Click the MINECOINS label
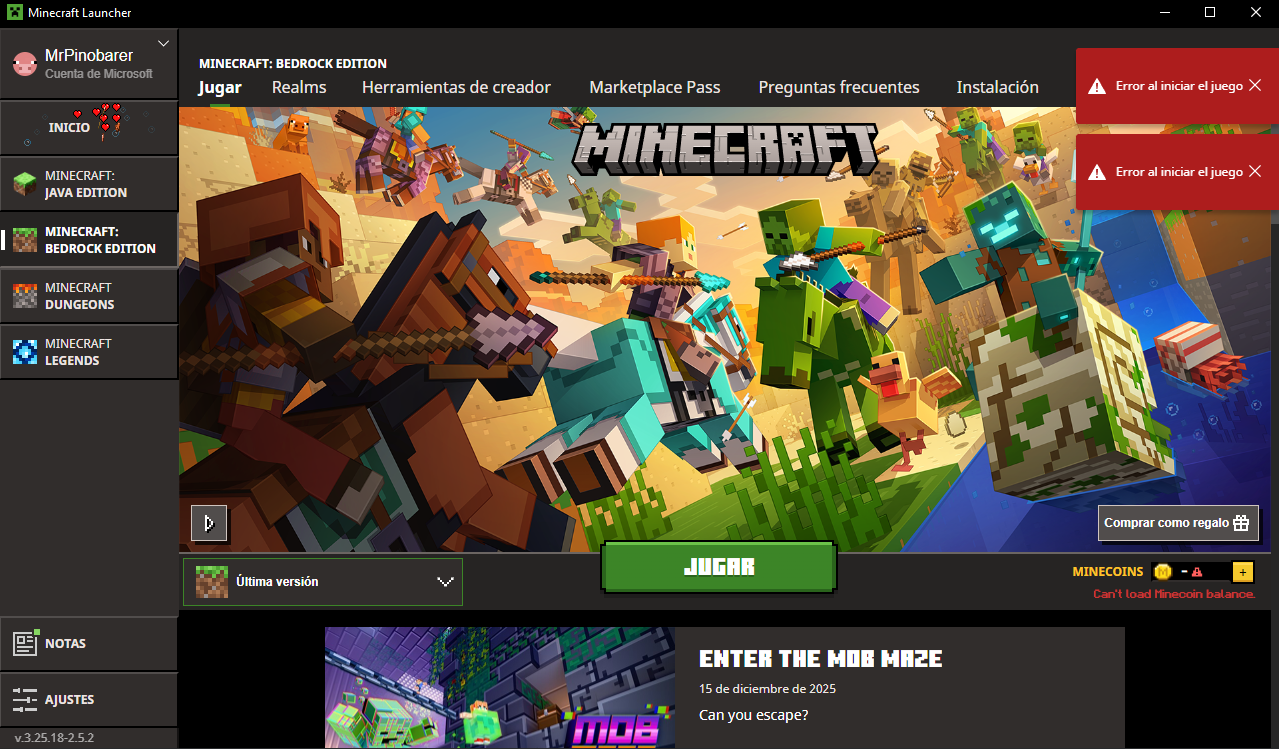The height and width of the screenshot is (749, 1279). point(1108,572)
